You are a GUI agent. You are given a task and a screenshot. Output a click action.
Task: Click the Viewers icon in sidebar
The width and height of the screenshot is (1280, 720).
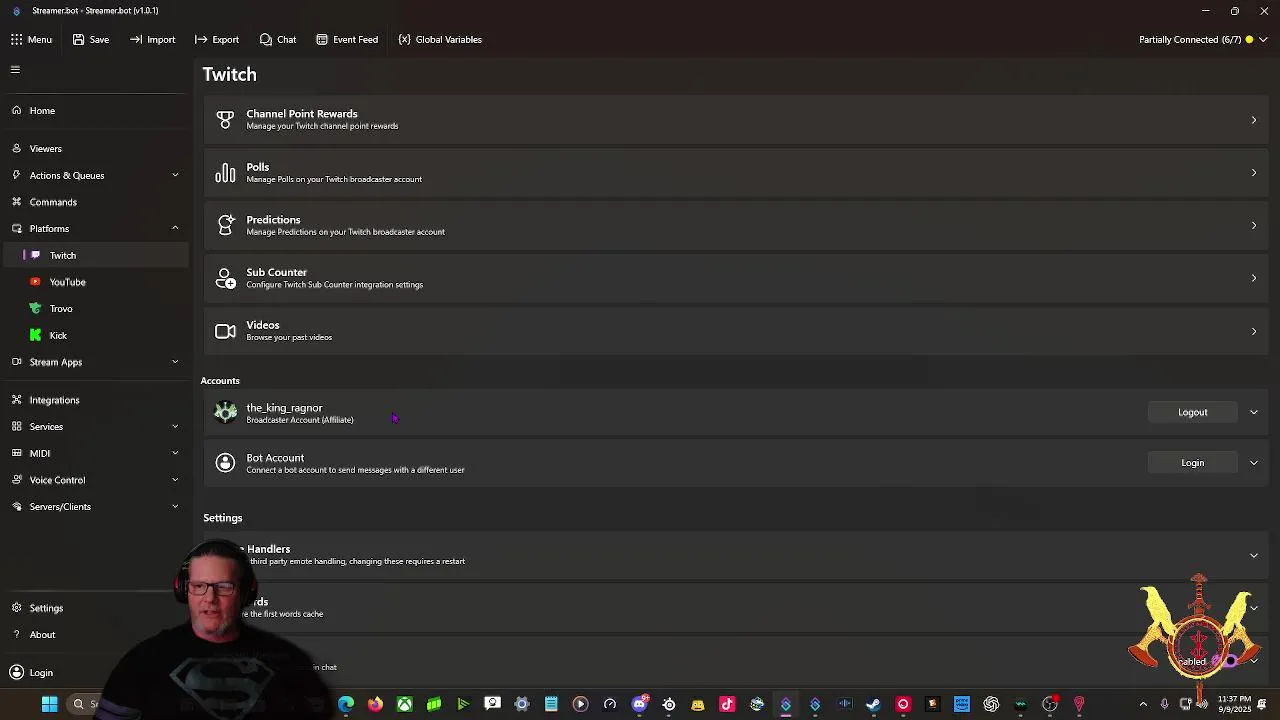click(16, 148)
